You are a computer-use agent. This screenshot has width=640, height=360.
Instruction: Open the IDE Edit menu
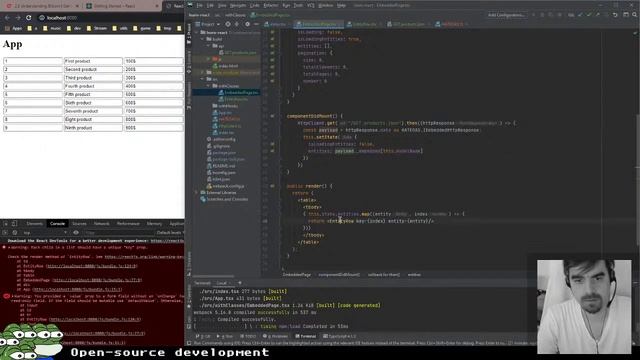coord(210,5)
